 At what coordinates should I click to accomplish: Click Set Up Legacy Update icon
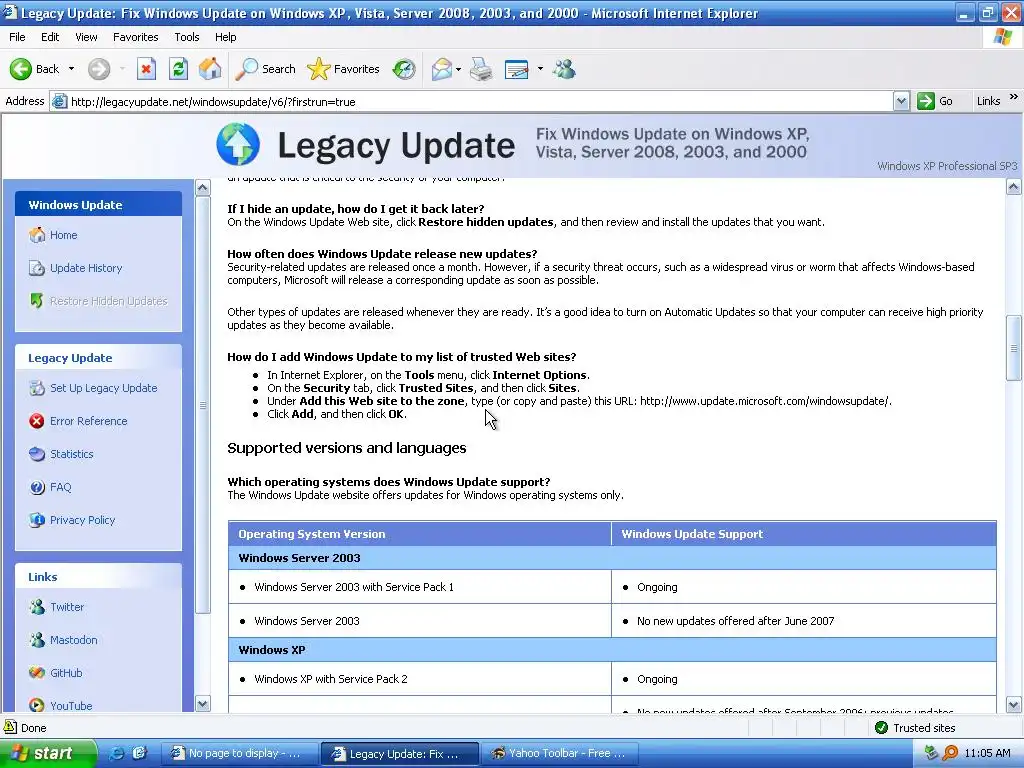pyautogui.click(x=37, y=388)
